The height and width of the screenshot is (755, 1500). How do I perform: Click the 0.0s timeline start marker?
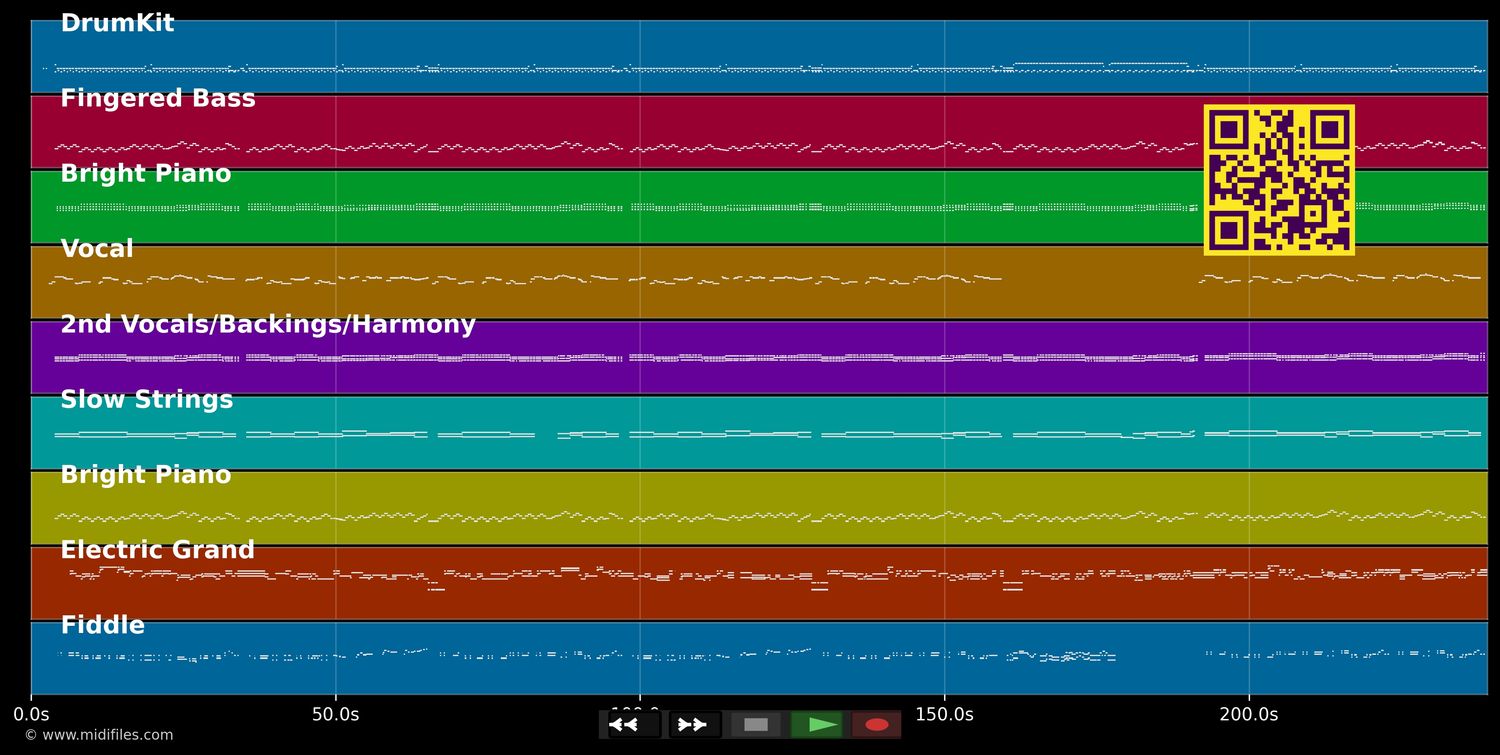click(31, 714)
